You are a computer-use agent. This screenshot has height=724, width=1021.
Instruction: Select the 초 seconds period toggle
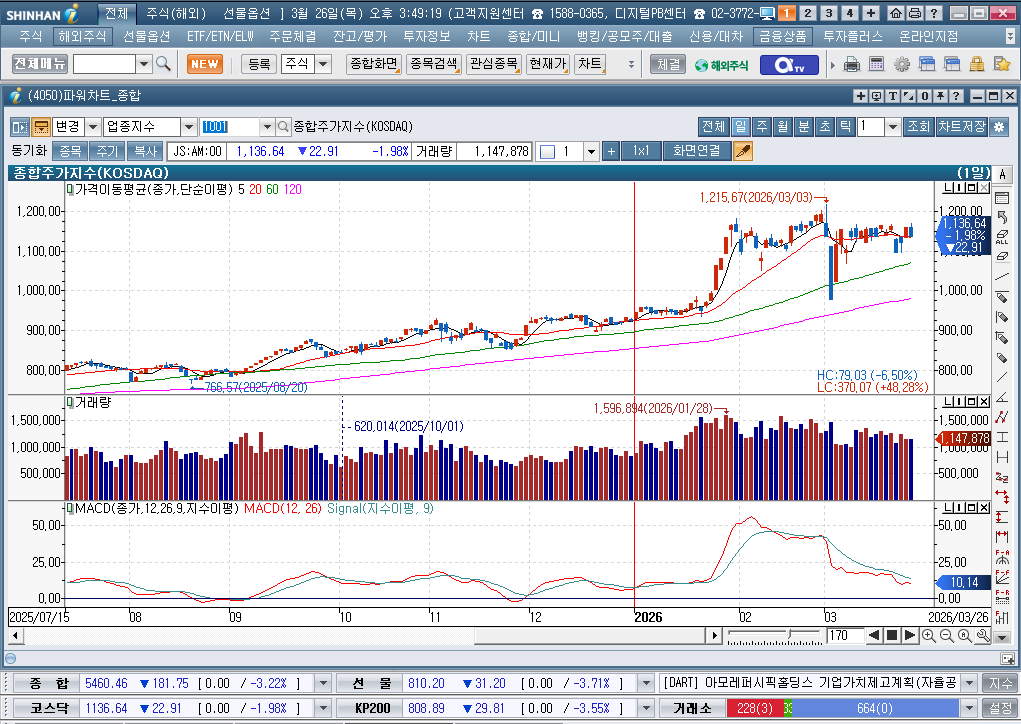(x=824, y=126)
